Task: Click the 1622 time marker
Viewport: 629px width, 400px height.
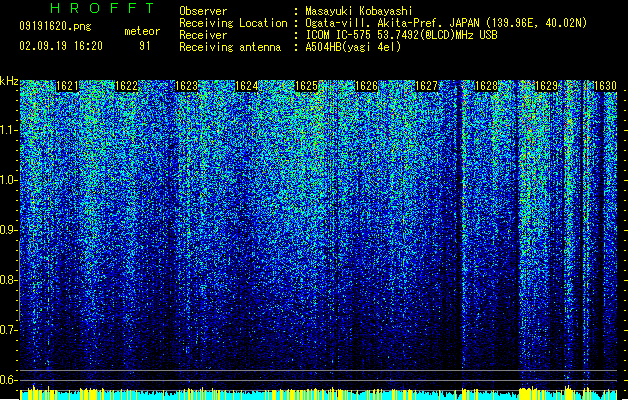Action: pos(126,86)
